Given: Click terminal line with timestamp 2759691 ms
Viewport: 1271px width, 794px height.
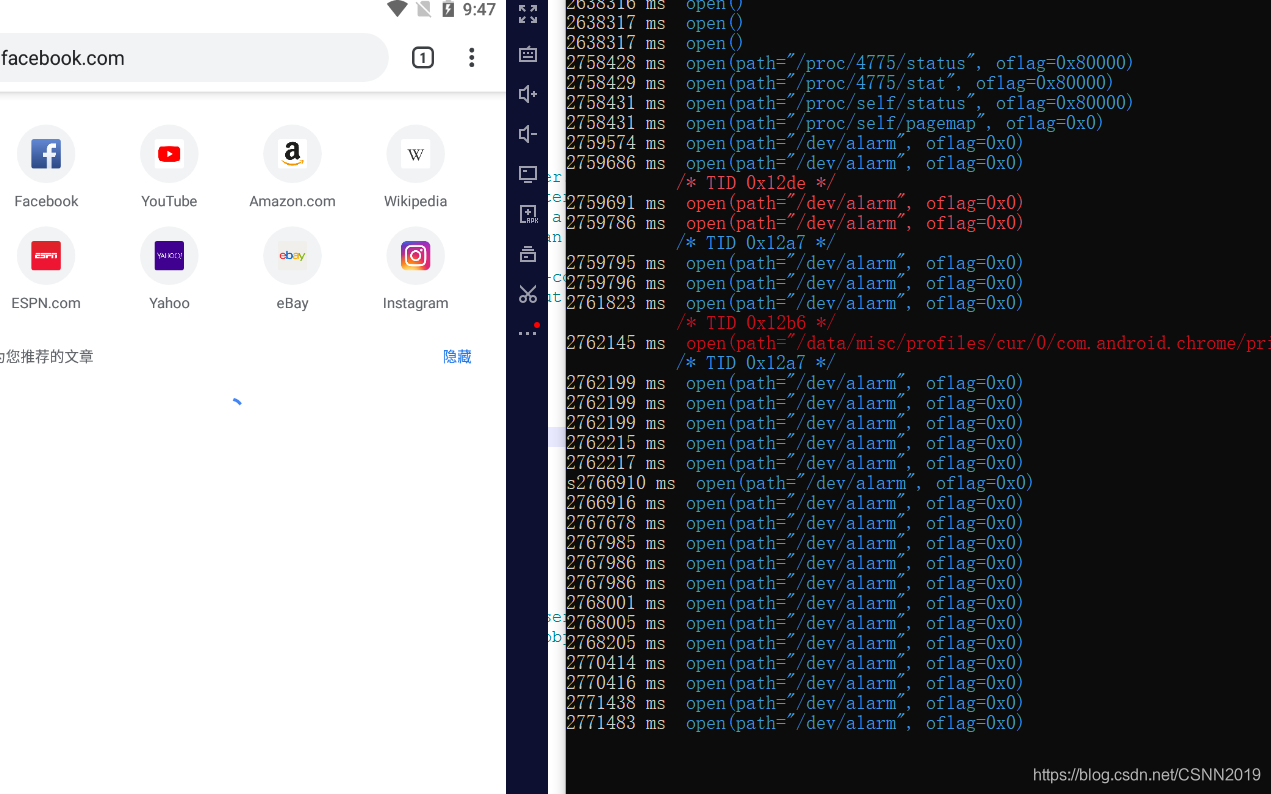Looking at the screenshot, I should coord(795,203).
